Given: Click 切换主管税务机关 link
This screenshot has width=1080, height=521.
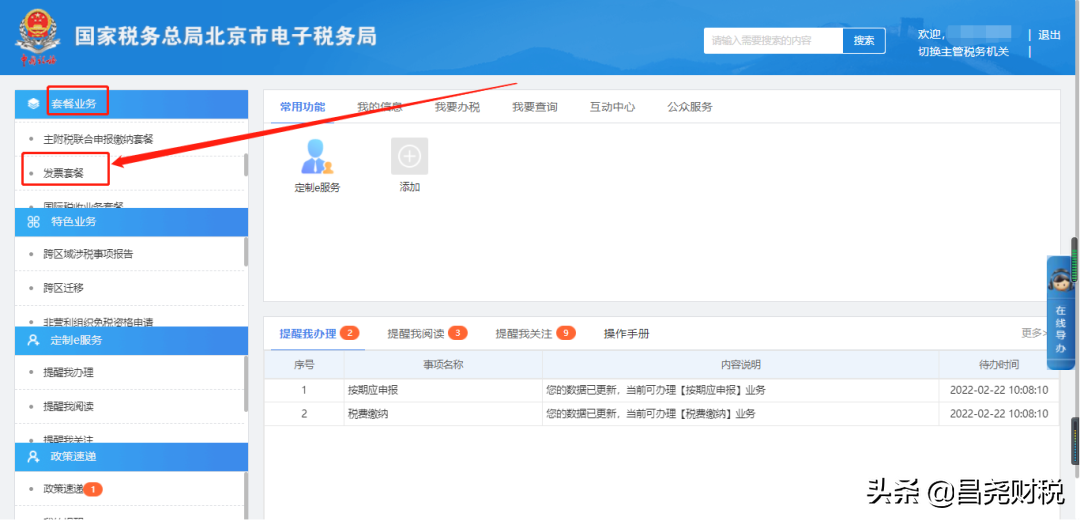Looking at the screenshot, I should [x=963, y=52].
